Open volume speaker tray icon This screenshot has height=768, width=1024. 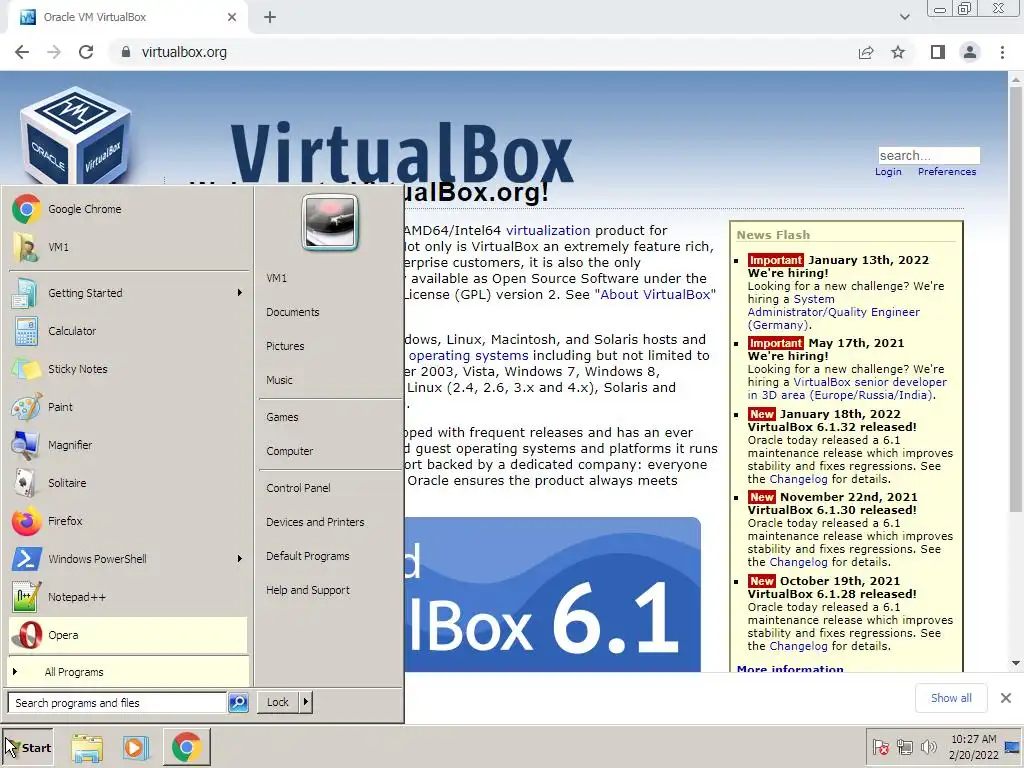(x=928, y=747)
